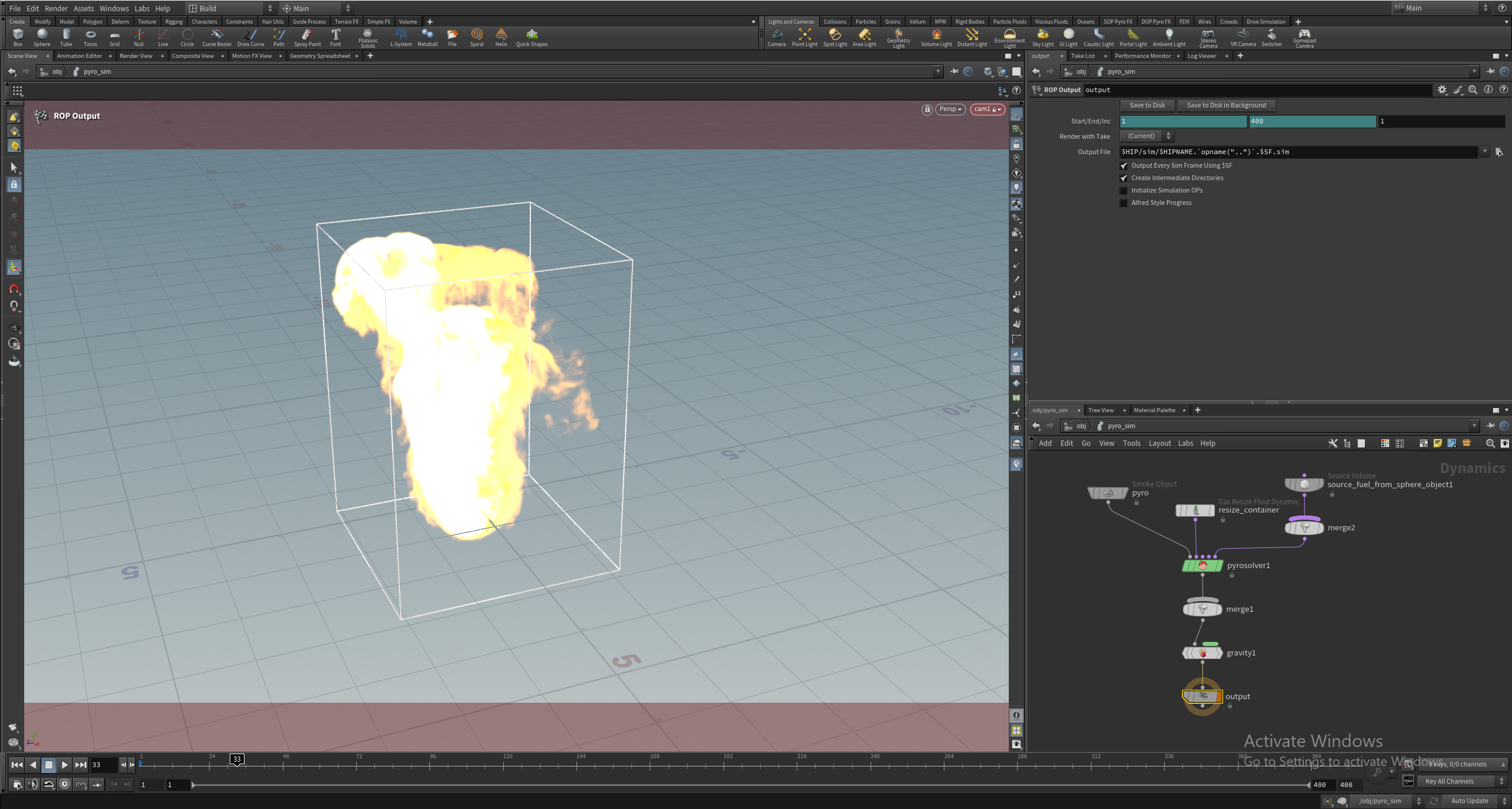Screen dimensions: 1512x809
Task: Disable Output Every Sim Frame Using $SF
Action: (x=1124, y=166)
